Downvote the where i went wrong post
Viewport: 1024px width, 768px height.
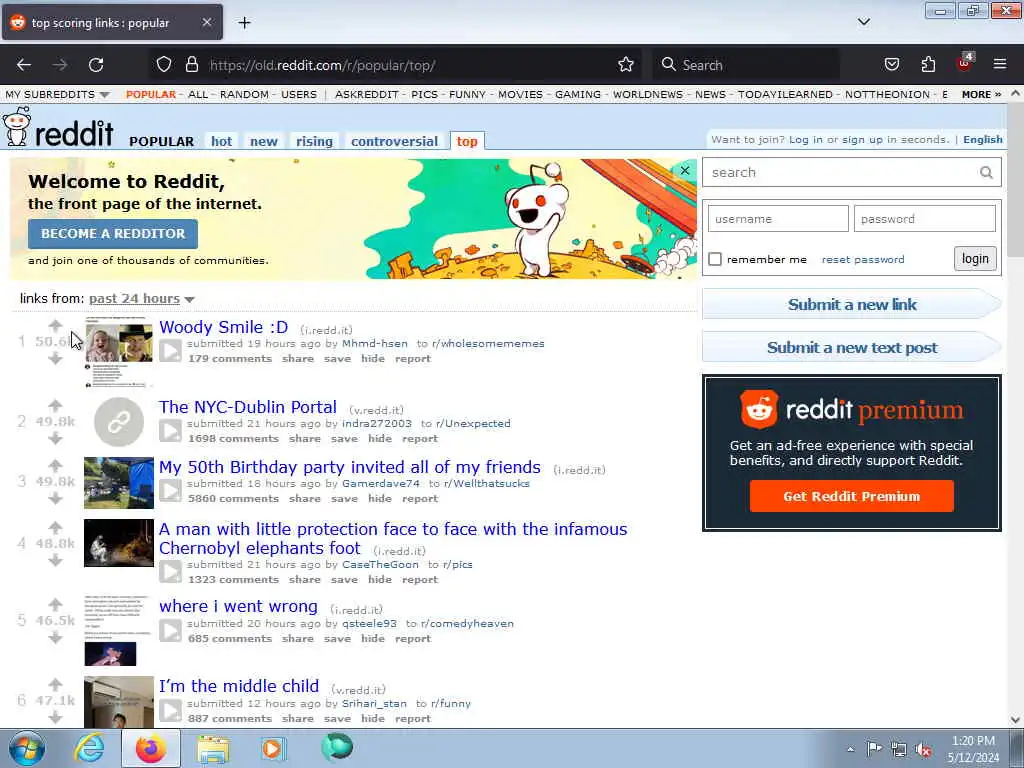56,637
